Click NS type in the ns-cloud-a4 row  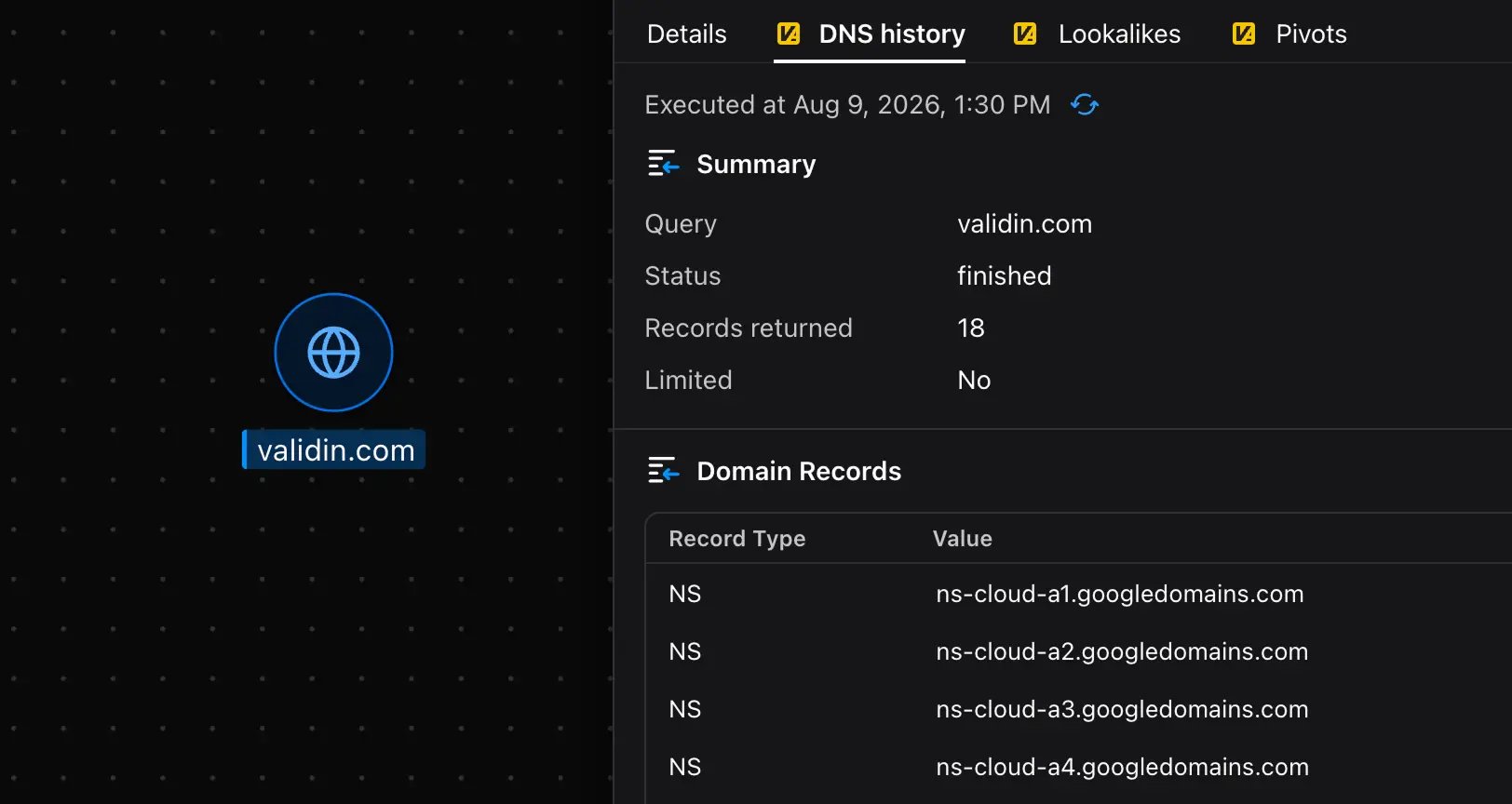coord(685,767)
